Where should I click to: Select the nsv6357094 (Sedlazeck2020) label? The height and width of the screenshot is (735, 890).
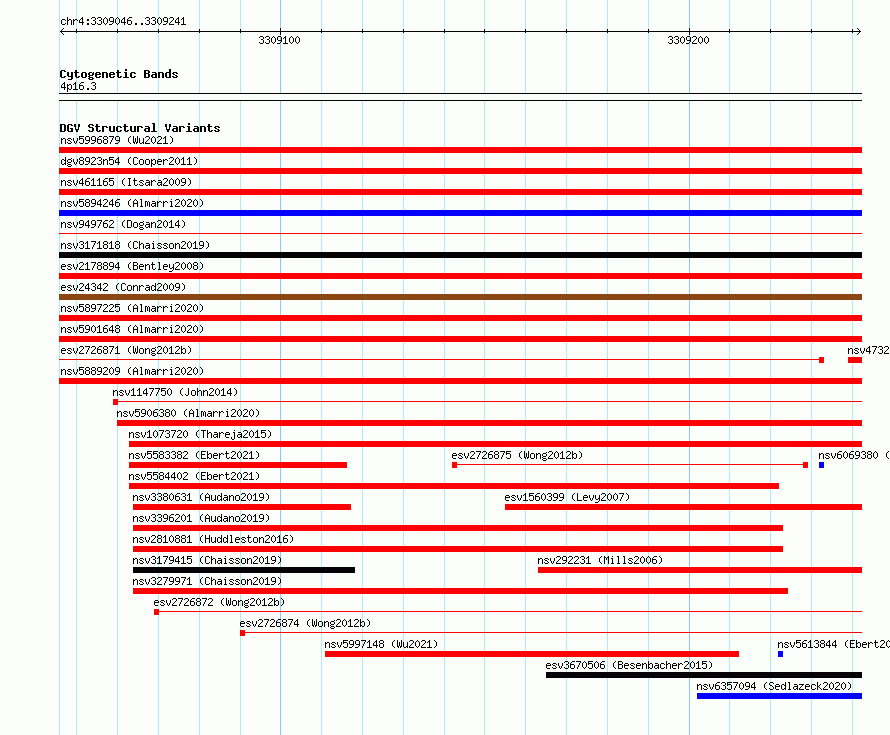pyautogui.click(x=774, y=686)
